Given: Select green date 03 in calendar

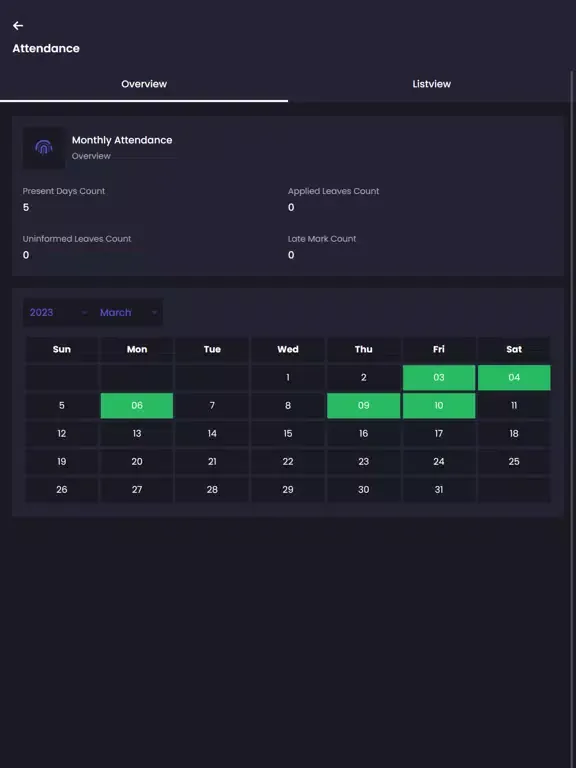Looking at the screenshot, I should coord(439,378).
